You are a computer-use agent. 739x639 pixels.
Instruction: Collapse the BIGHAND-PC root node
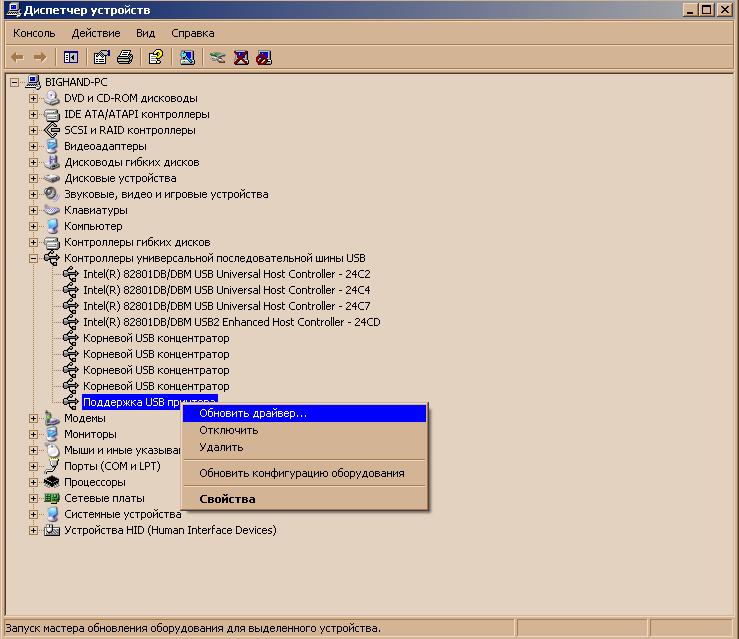coord(14,82)
